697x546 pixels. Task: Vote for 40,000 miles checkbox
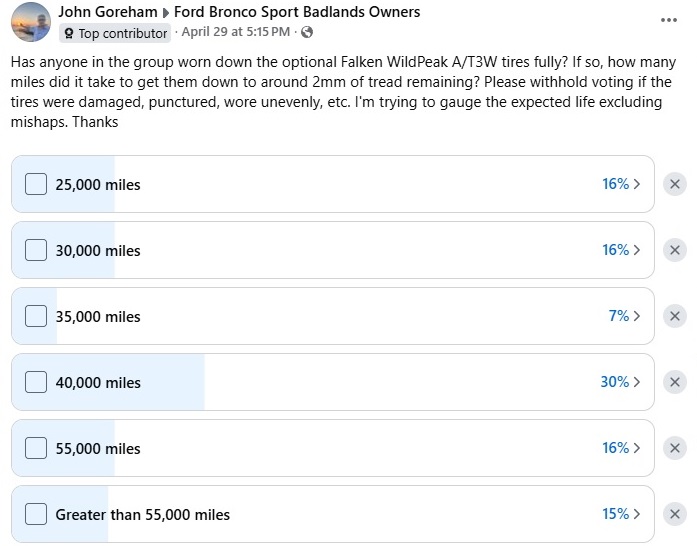pyautogui.click(x=36, y=382)
